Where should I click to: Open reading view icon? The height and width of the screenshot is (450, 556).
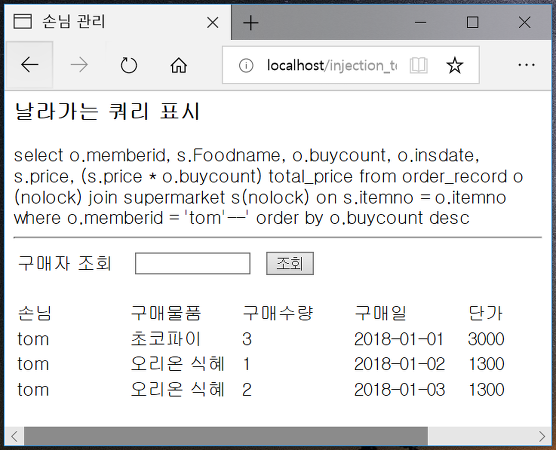tap(418, 65)
